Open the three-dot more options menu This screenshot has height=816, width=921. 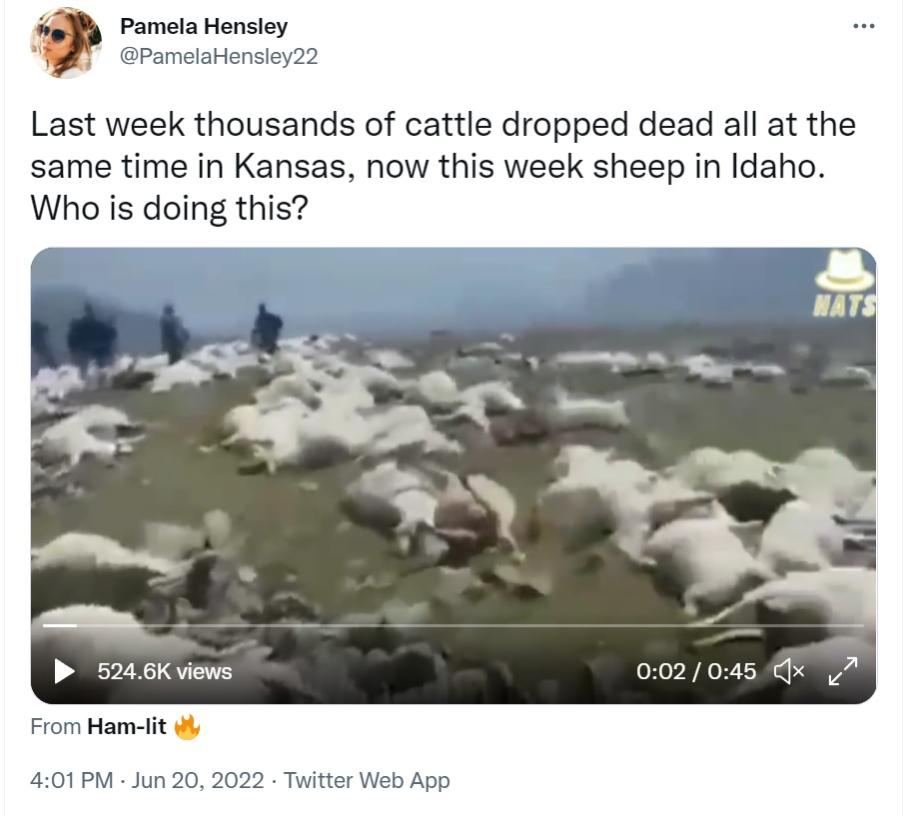click(x=864, y=26)
